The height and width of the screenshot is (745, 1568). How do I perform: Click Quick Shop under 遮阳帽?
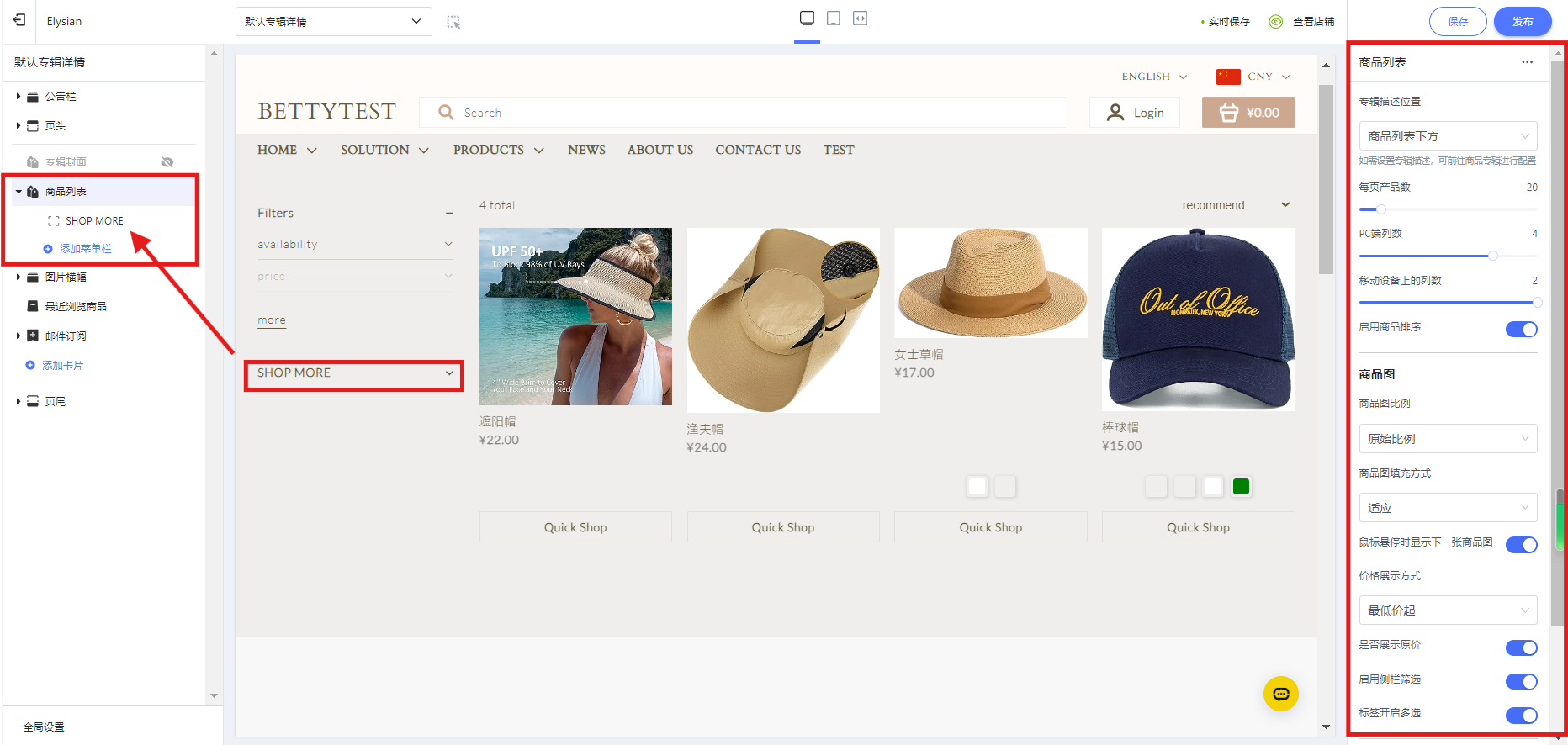[575, 527]
